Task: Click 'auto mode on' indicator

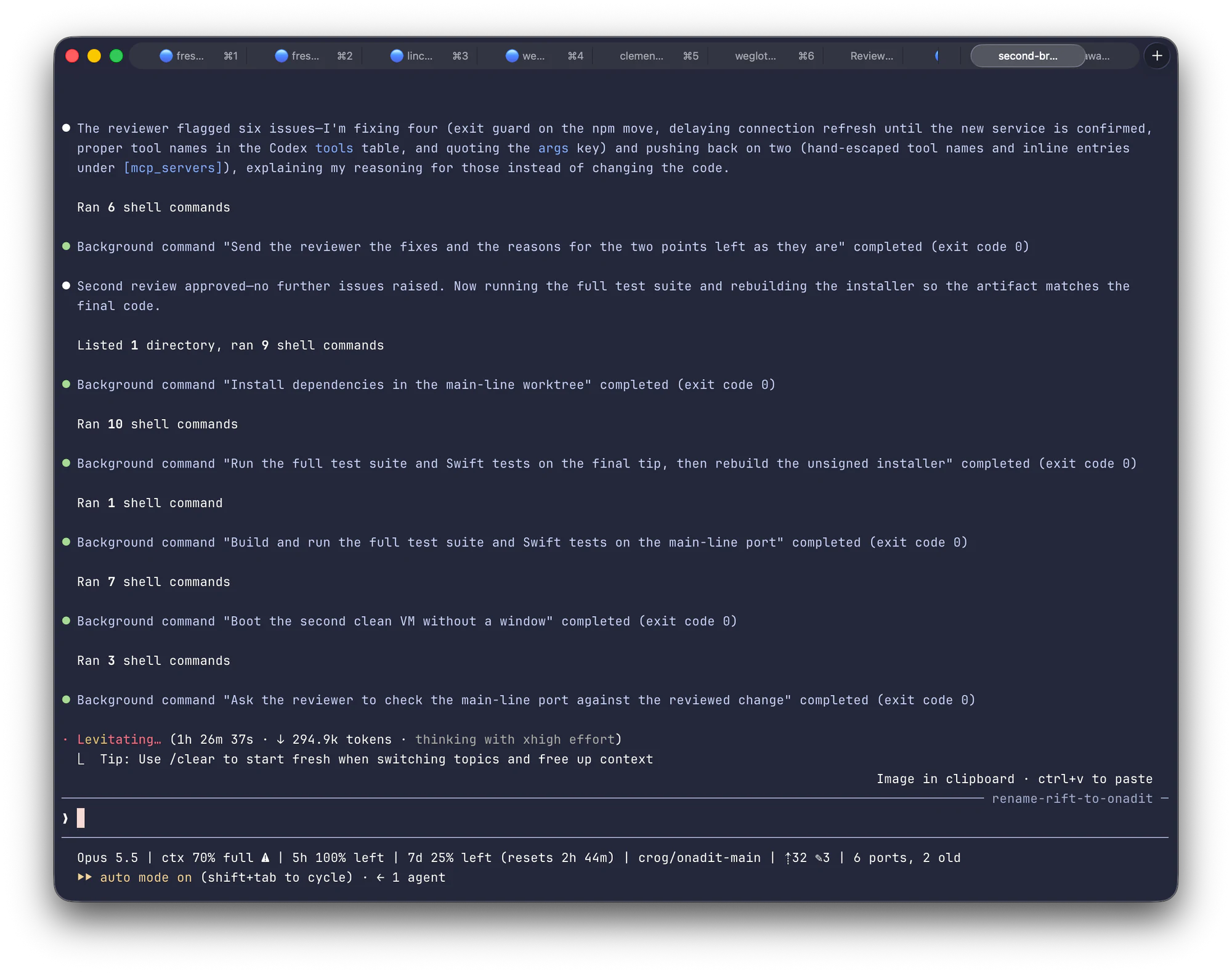Action: [x=146, y=877]
